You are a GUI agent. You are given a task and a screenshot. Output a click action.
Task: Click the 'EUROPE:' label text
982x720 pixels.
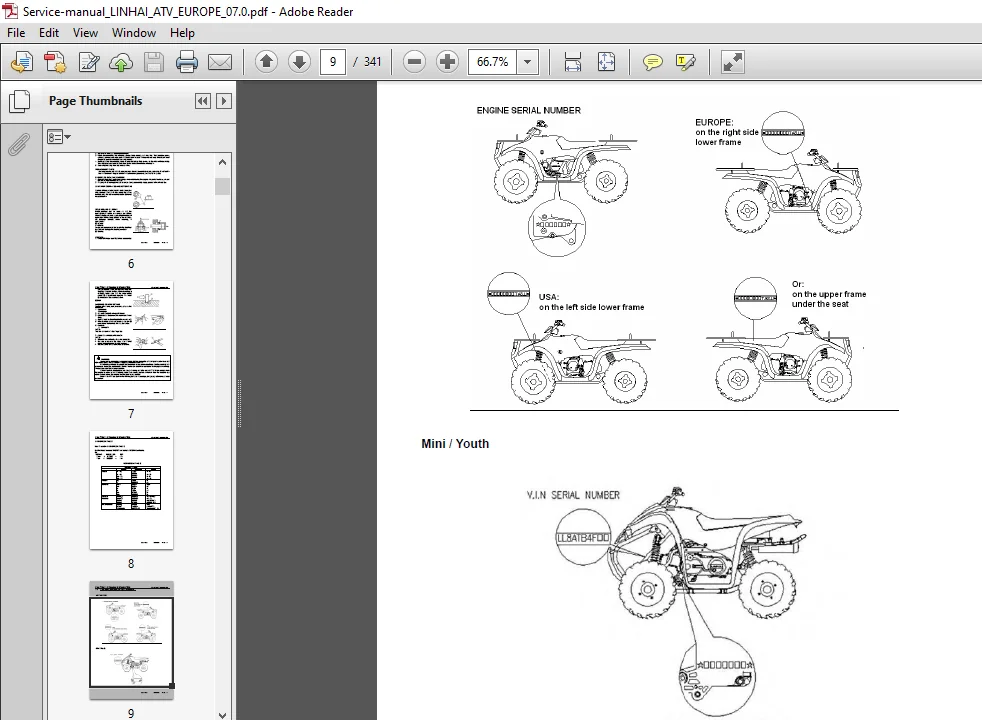tap(714, 122)
